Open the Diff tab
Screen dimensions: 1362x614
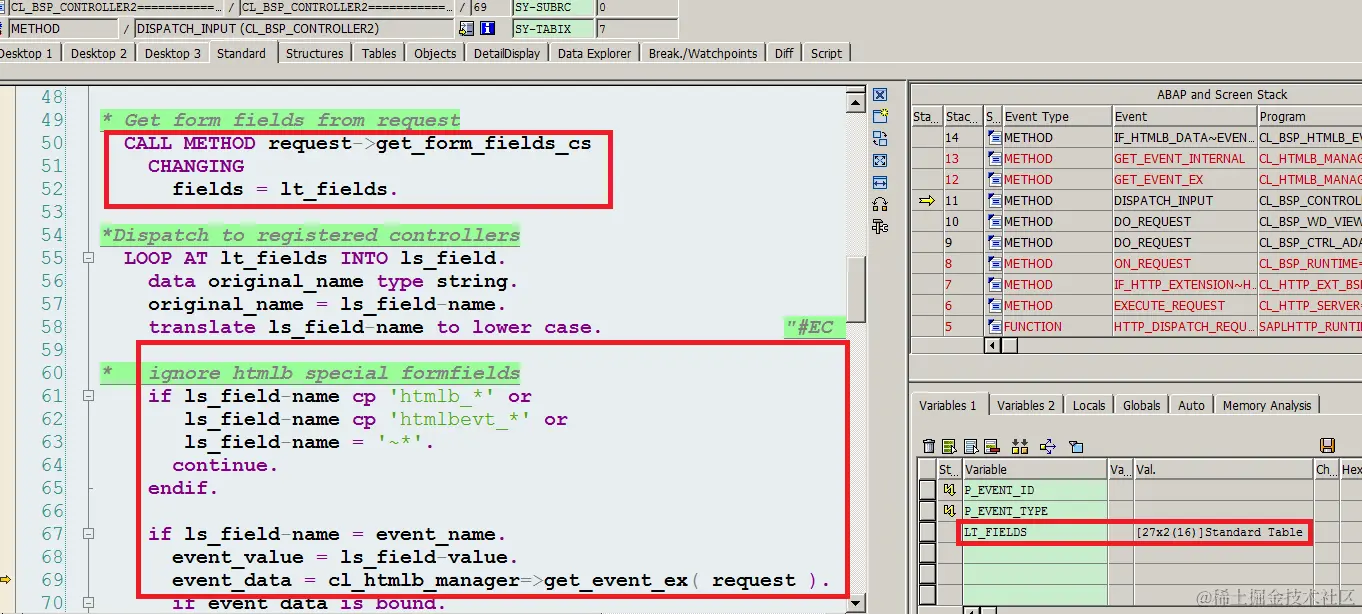(784, 53)
